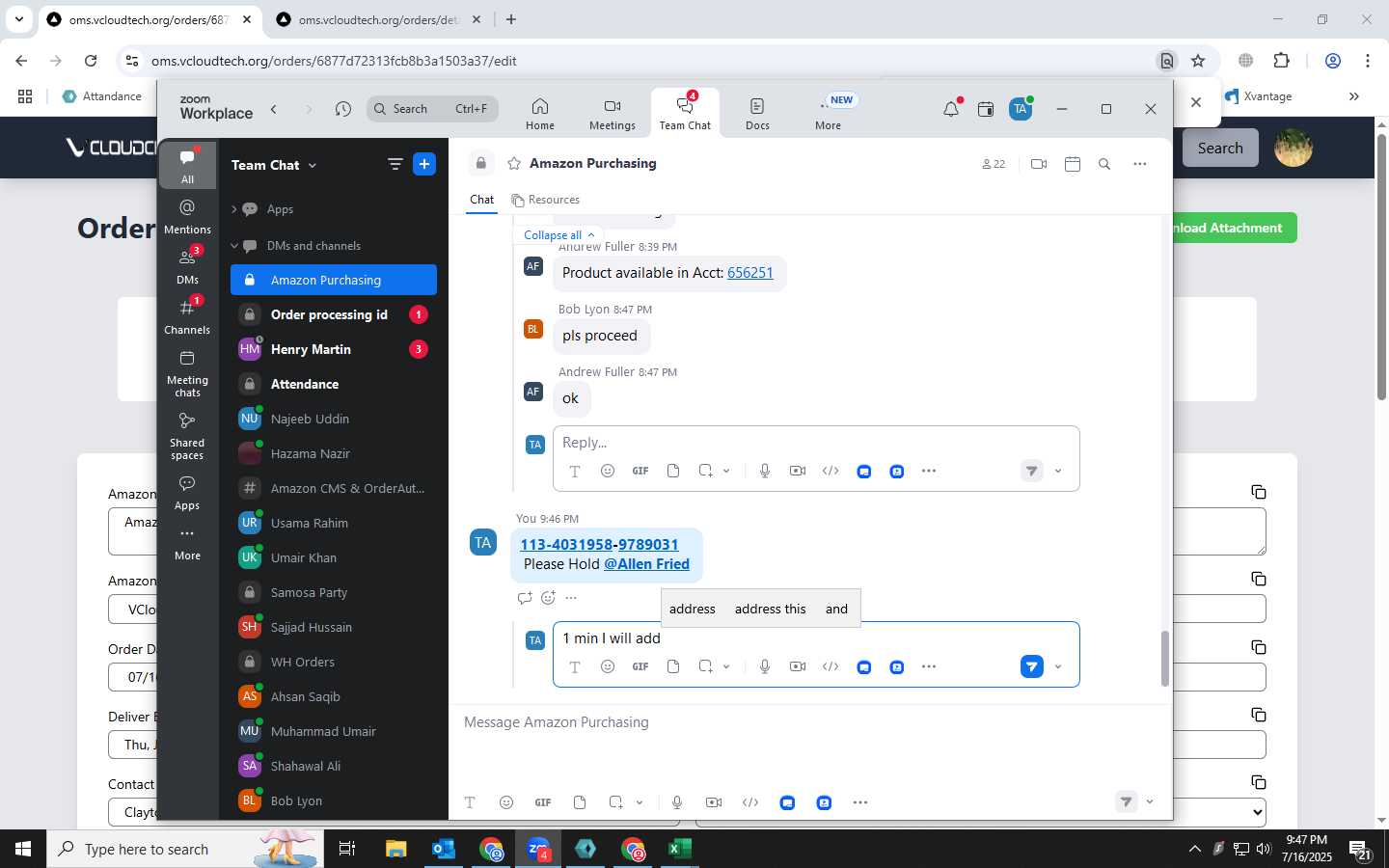This screenshot has height=868, width=1389.
Task: Open screenshot dropdown in active reply box
Action: click(x=726, y=666)
